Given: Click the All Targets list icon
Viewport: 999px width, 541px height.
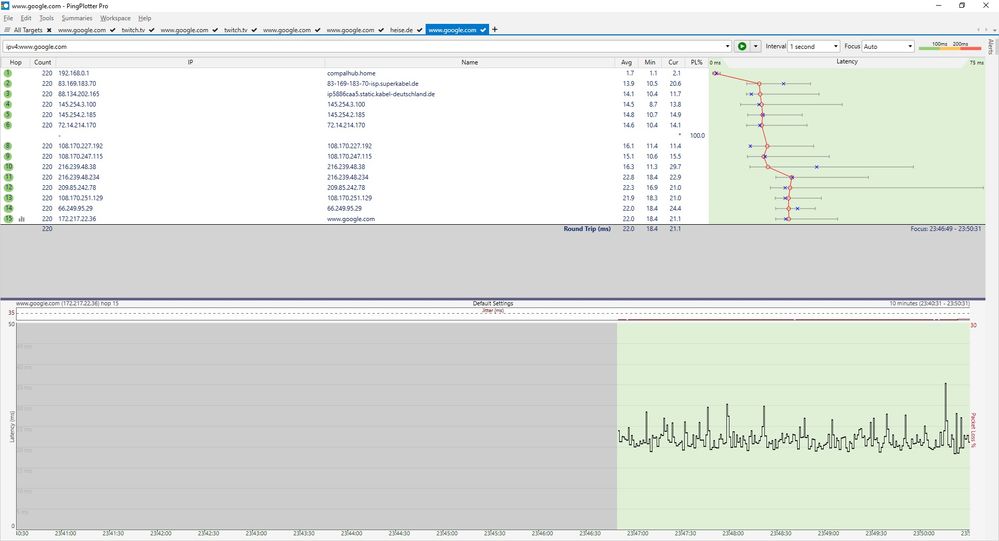Looking at the screenshot, I should point(7,30).
